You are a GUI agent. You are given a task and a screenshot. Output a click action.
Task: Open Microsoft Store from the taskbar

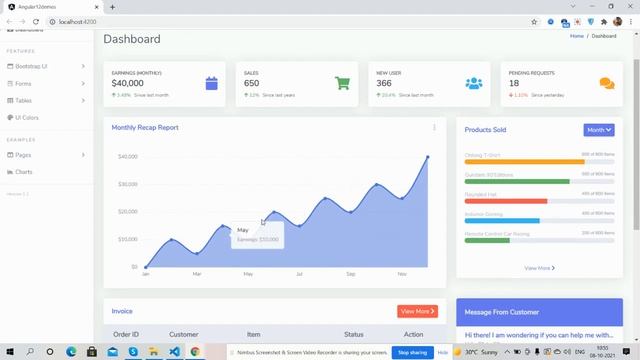click(x=92, y=351)
